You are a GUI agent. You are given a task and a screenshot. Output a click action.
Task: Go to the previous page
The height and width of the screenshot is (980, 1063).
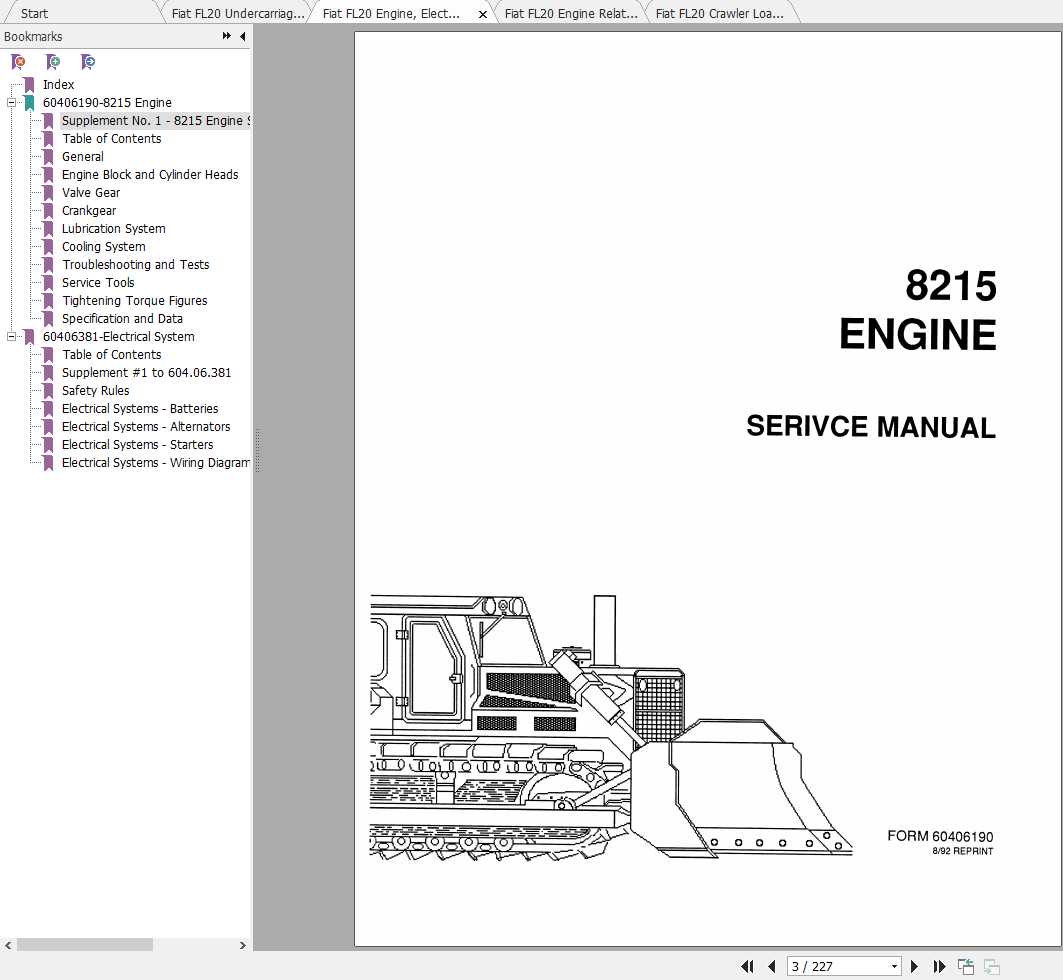[x=772, y=966]
